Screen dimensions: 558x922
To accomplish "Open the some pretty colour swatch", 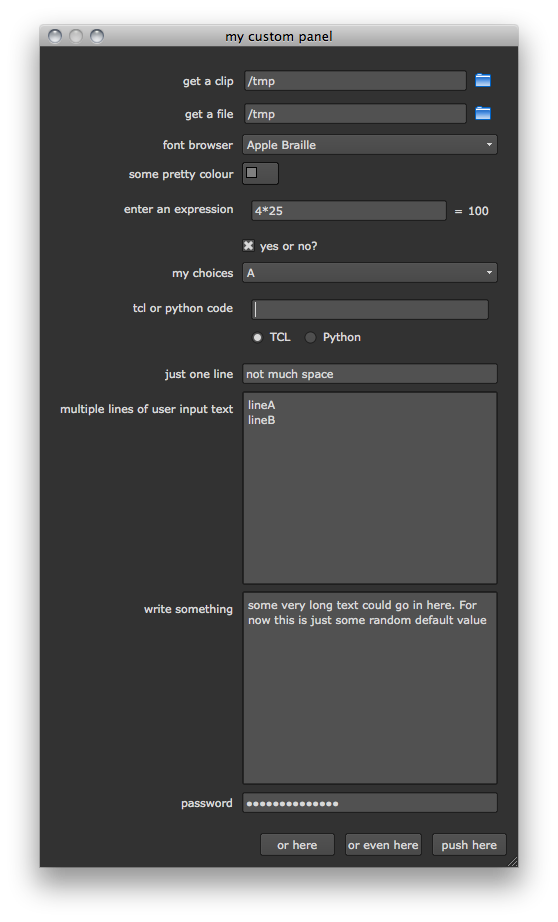I will click(x=260, y=173).
